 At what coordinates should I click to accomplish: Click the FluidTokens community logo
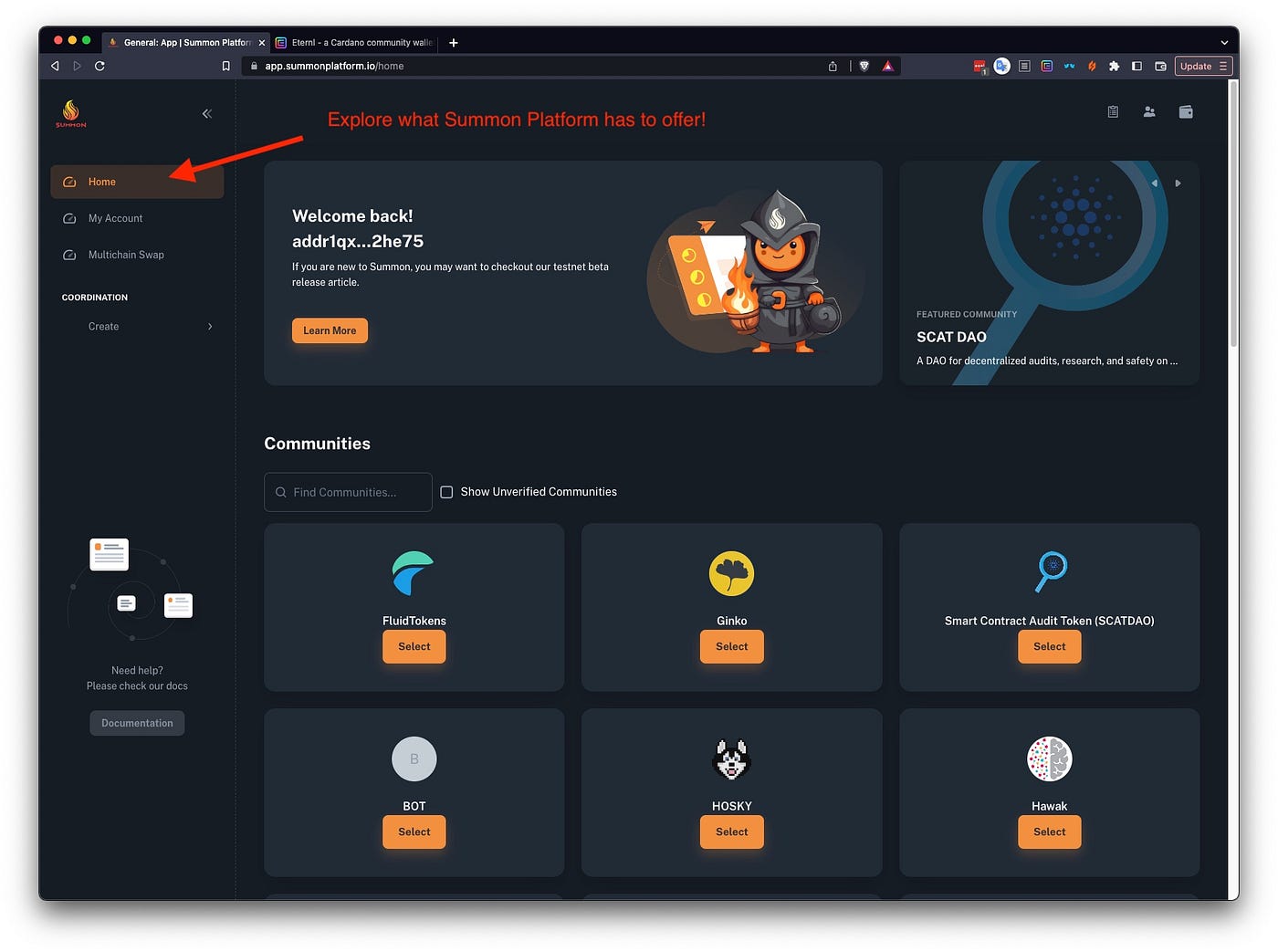[414, 573]
